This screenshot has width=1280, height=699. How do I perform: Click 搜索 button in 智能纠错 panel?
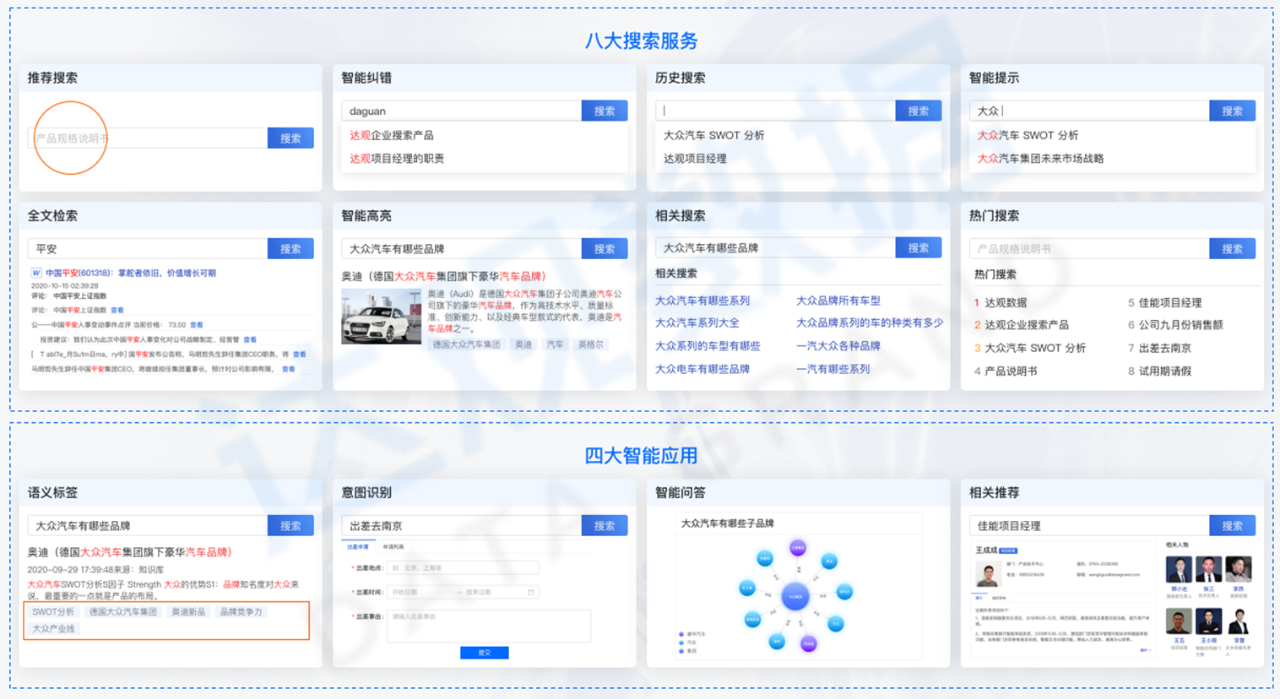point(604,111)
